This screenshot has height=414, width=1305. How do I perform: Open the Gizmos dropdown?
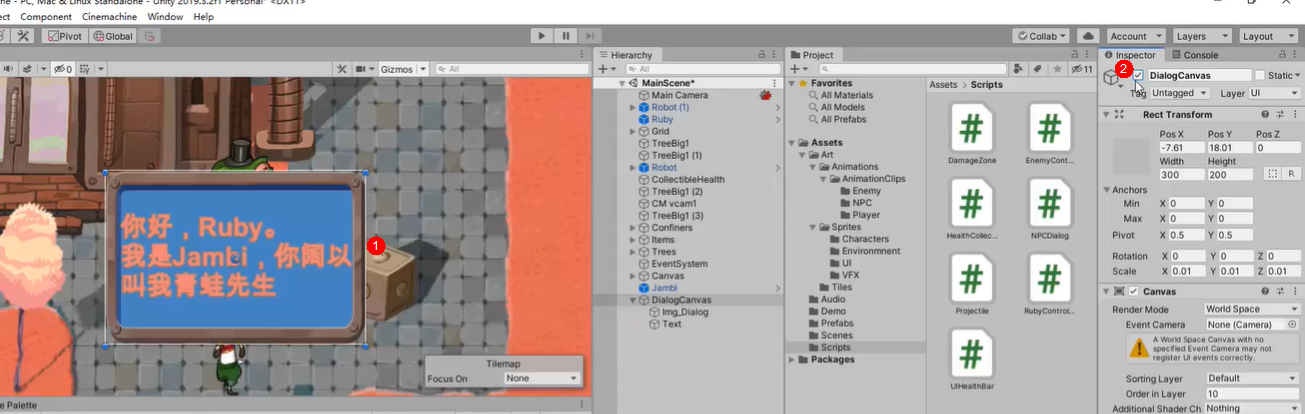(404, 69)
